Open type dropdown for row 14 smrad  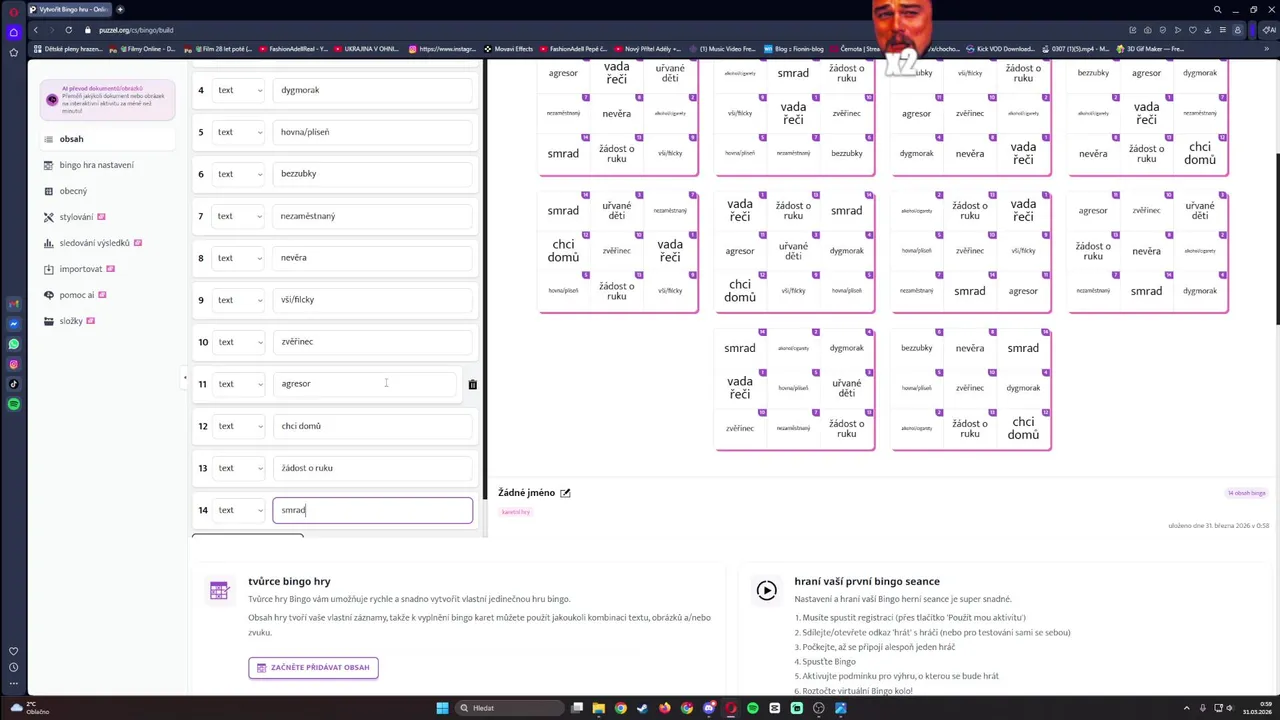(239, 510)
